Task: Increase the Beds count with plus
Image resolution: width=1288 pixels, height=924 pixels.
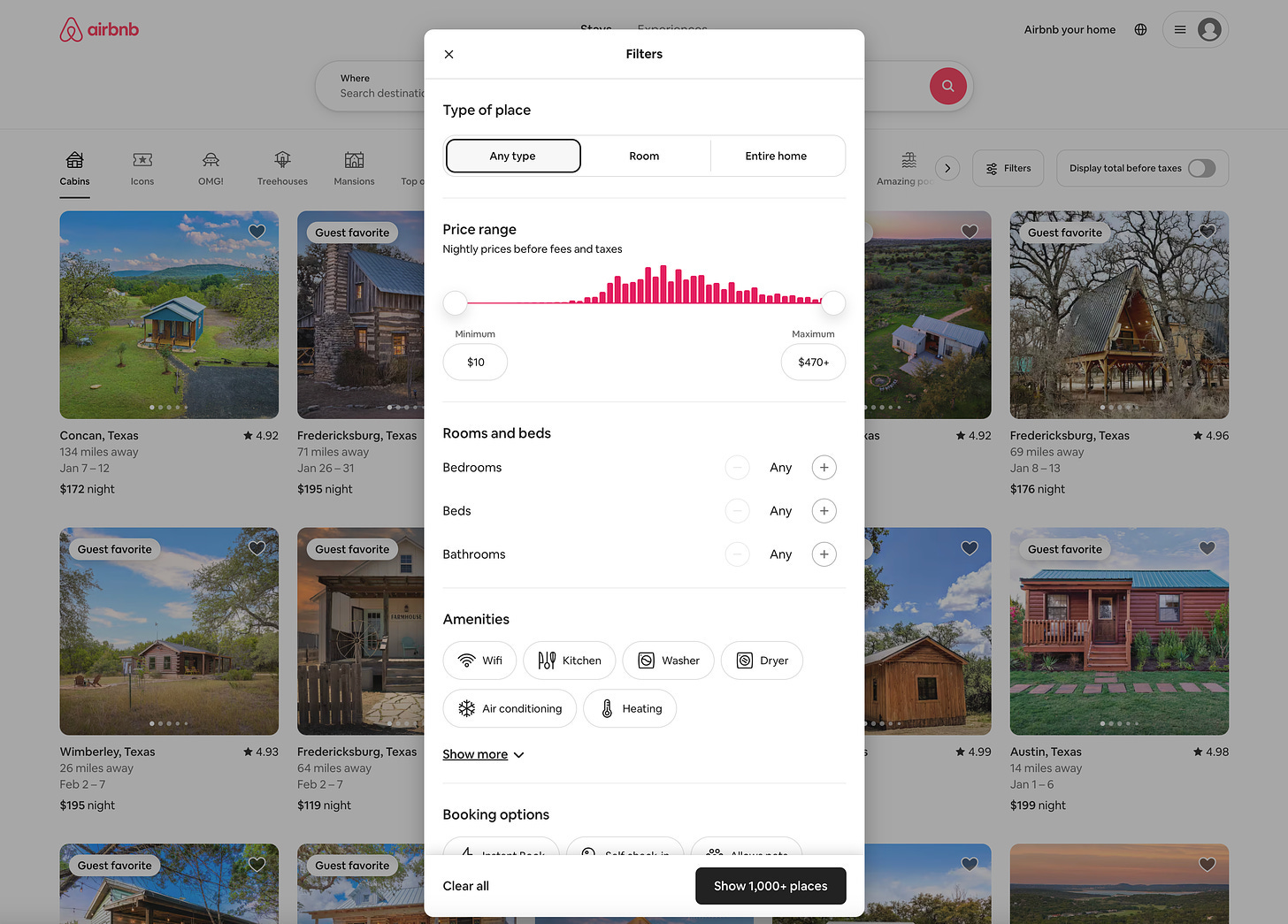Action: coord(824,510)
